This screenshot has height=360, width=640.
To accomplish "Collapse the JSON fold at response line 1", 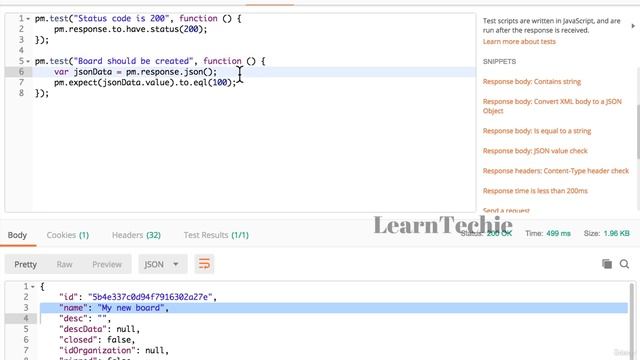I will click(33, 287).
